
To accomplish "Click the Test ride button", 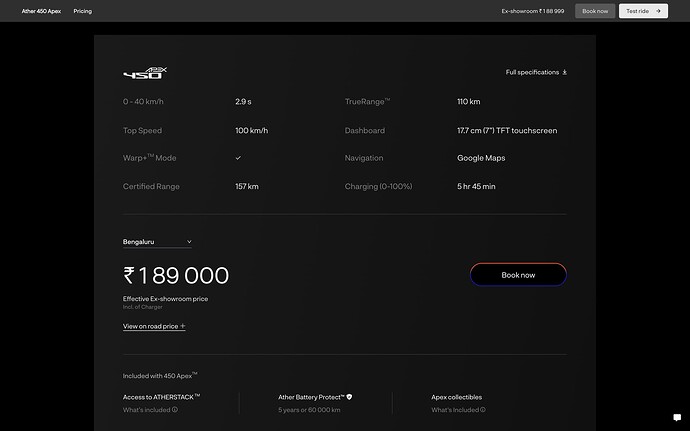I will tap(643, 11).
